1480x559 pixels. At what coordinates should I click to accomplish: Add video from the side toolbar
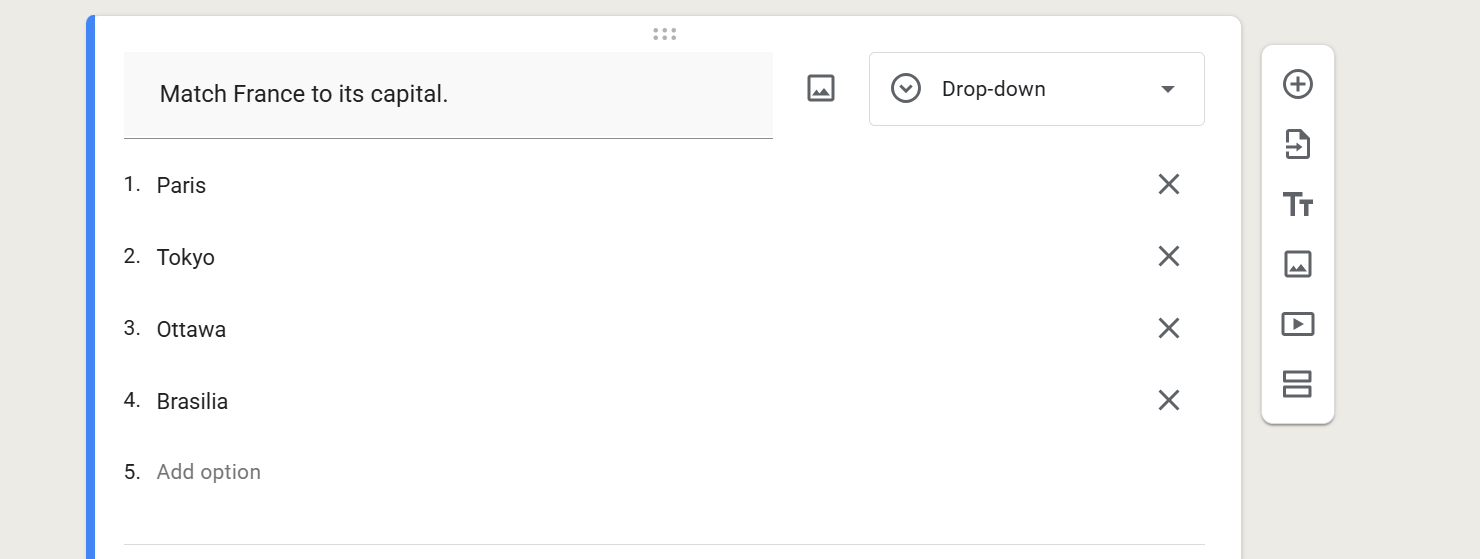[1297, 324]
